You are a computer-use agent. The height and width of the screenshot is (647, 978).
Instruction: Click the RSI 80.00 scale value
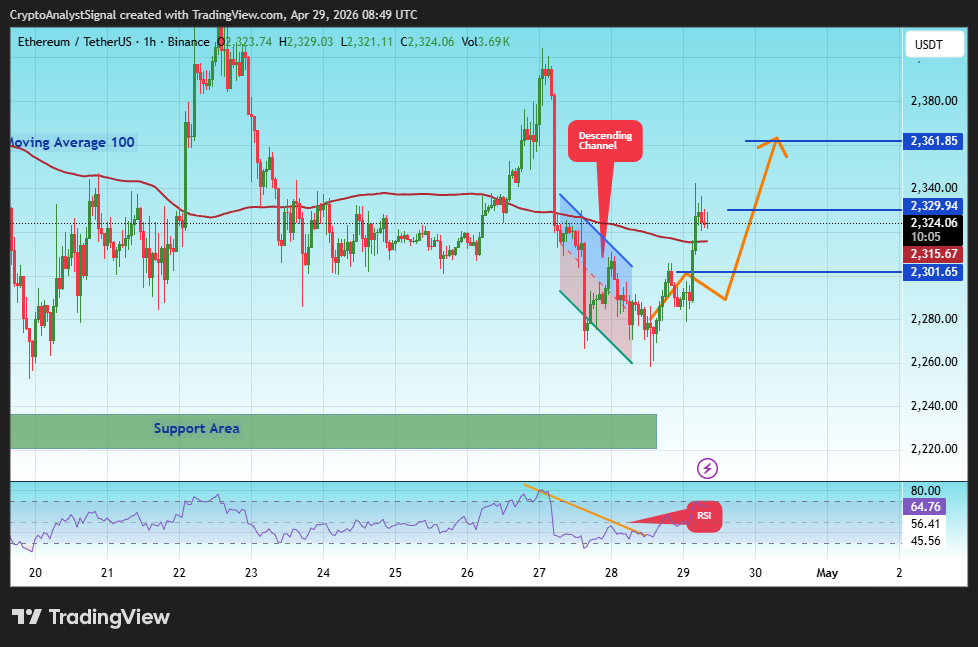point(926,491)
